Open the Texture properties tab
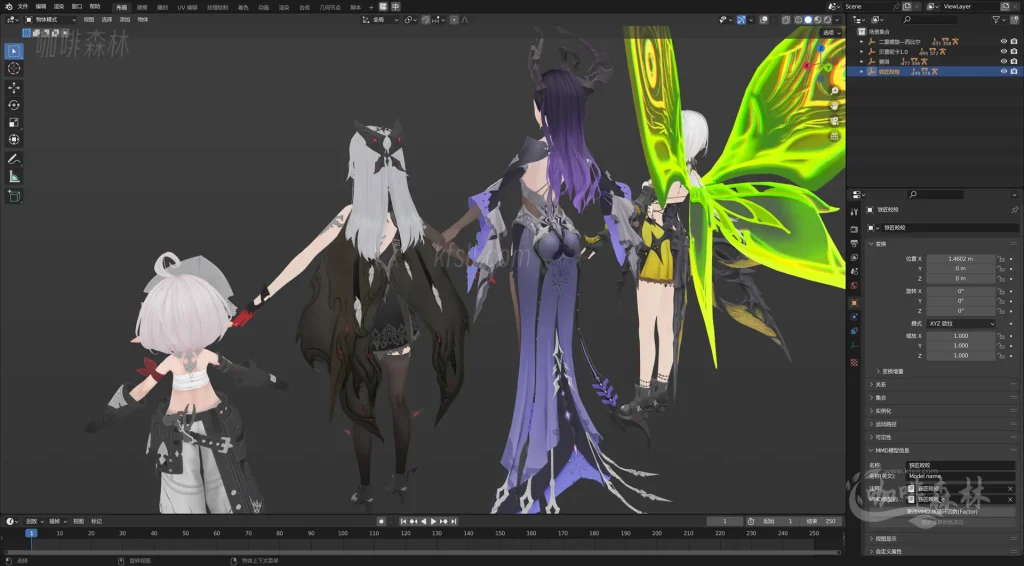 854,362
